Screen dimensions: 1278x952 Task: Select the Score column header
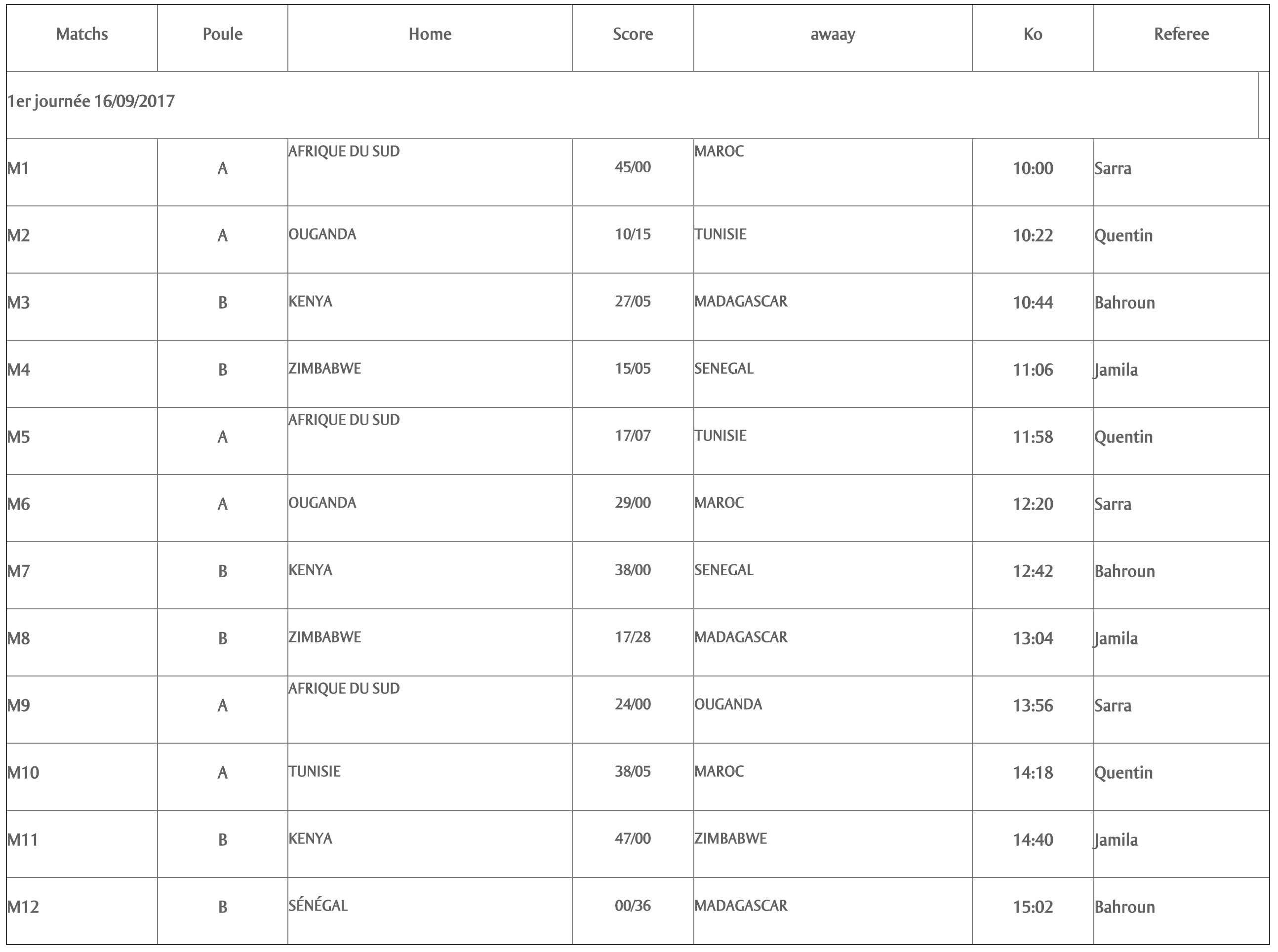click(633, 35)
